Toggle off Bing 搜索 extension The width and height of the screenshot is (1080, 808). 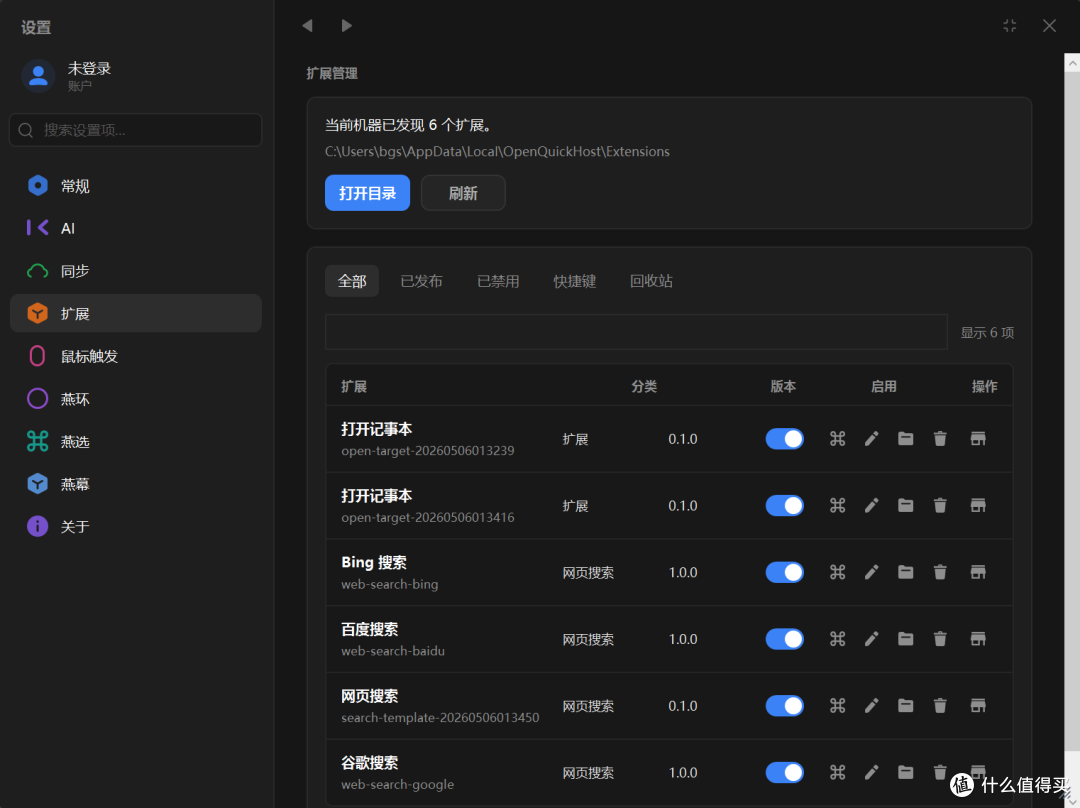(x=785, y=572)
